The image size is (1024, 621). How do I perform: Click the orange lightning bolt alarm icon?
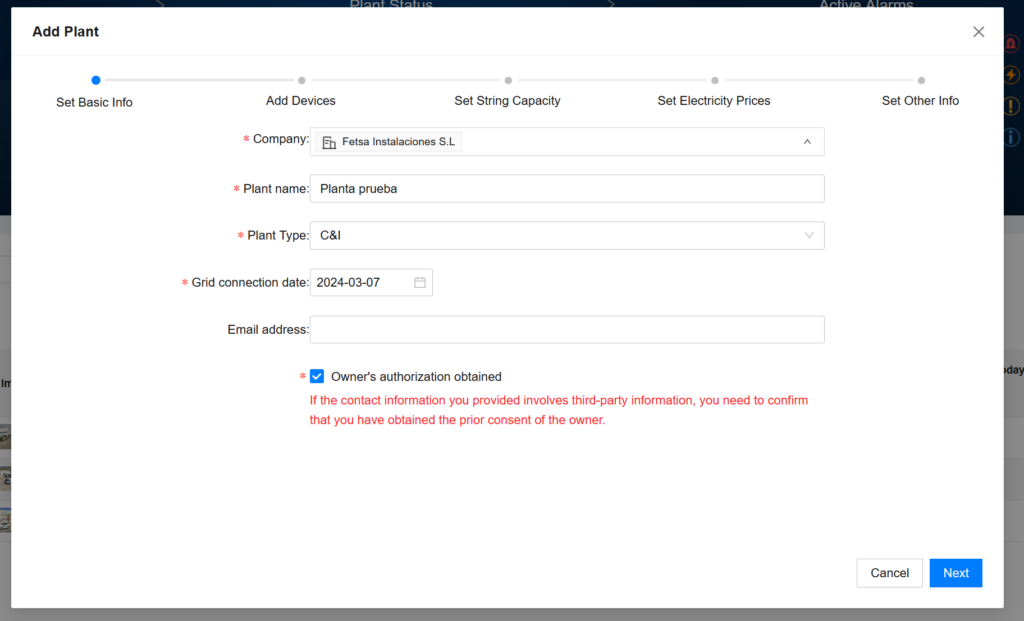1012,75
